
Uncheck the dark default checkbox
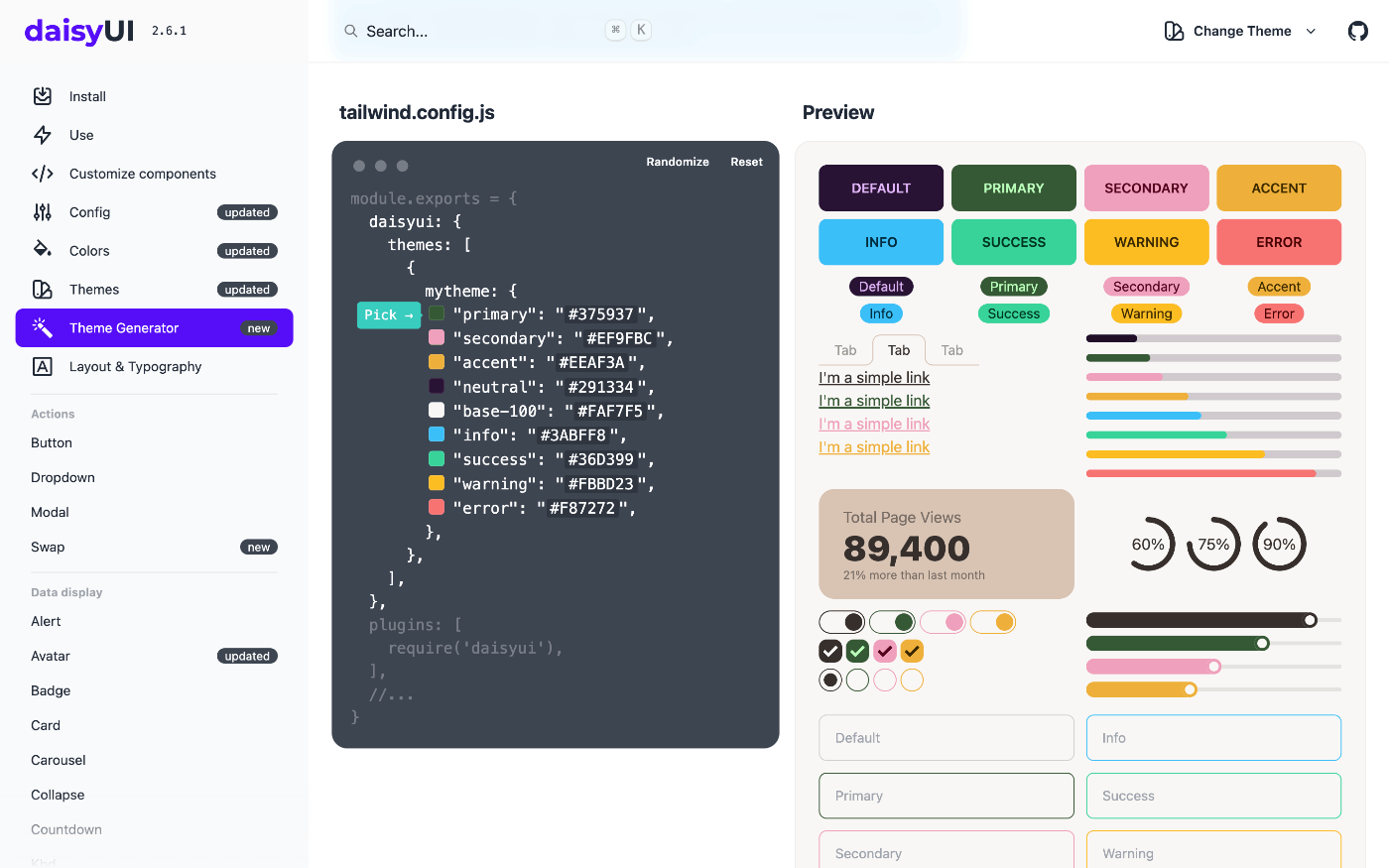point(830,651)
